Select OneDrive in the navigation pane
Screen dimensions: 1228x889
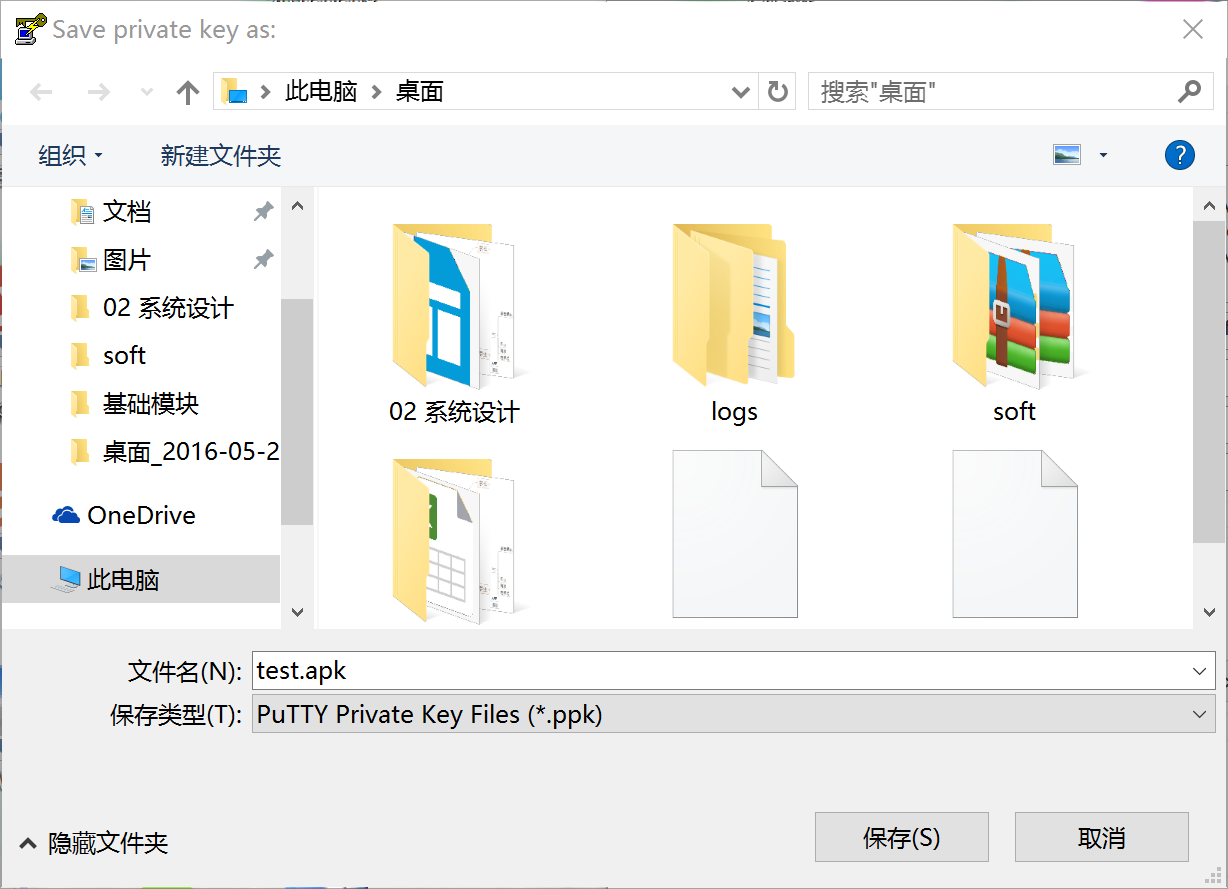click(140, 515)
